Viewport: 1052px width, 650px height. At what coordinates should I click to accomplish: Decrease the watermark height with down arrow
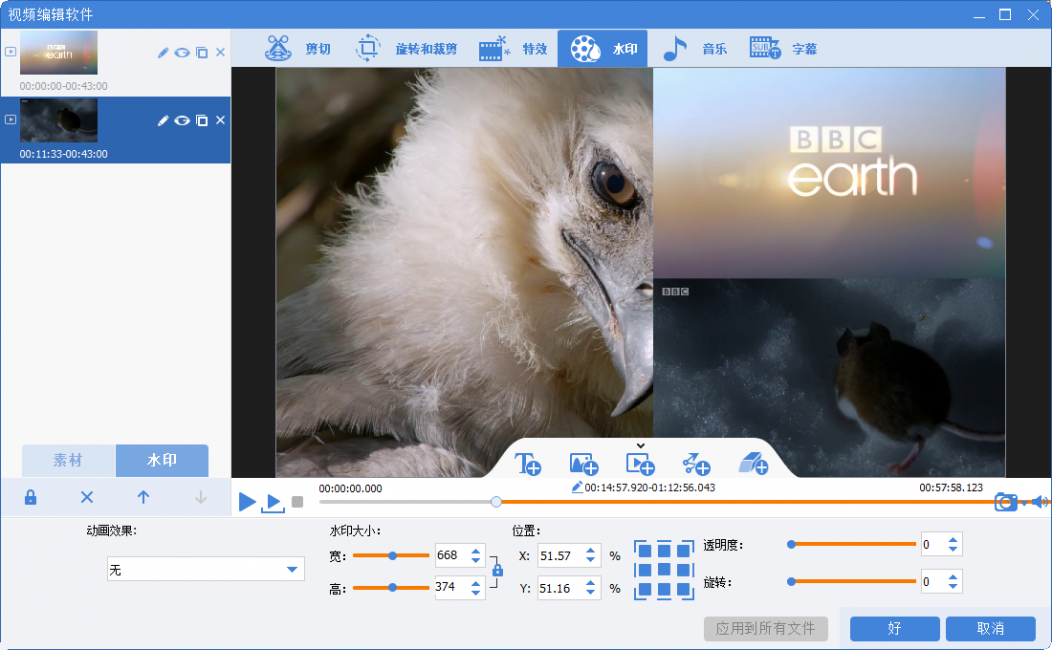pos(476,593)
